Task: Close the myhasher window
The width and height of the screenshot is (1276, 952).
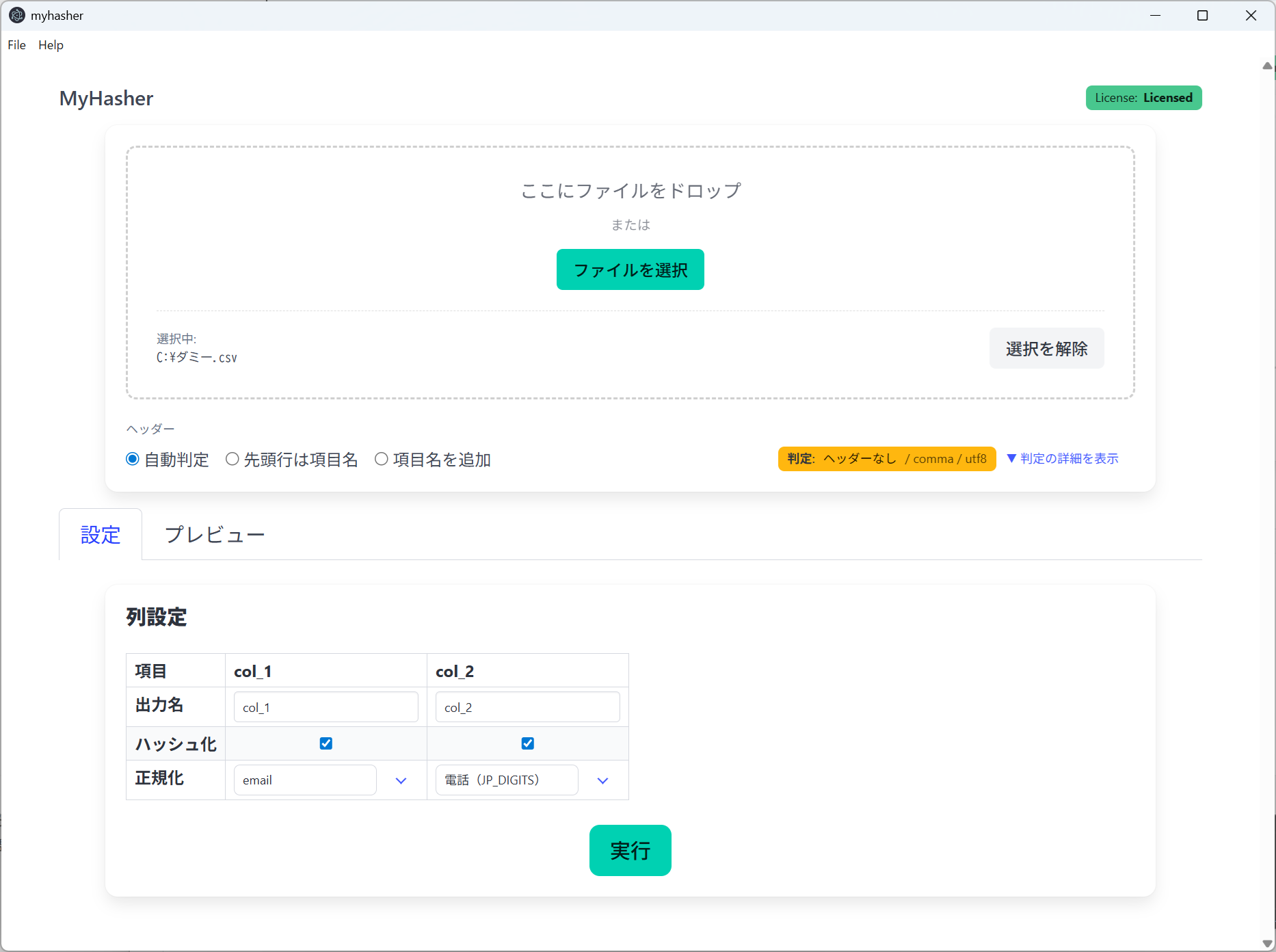Action: coord(1251,15)
